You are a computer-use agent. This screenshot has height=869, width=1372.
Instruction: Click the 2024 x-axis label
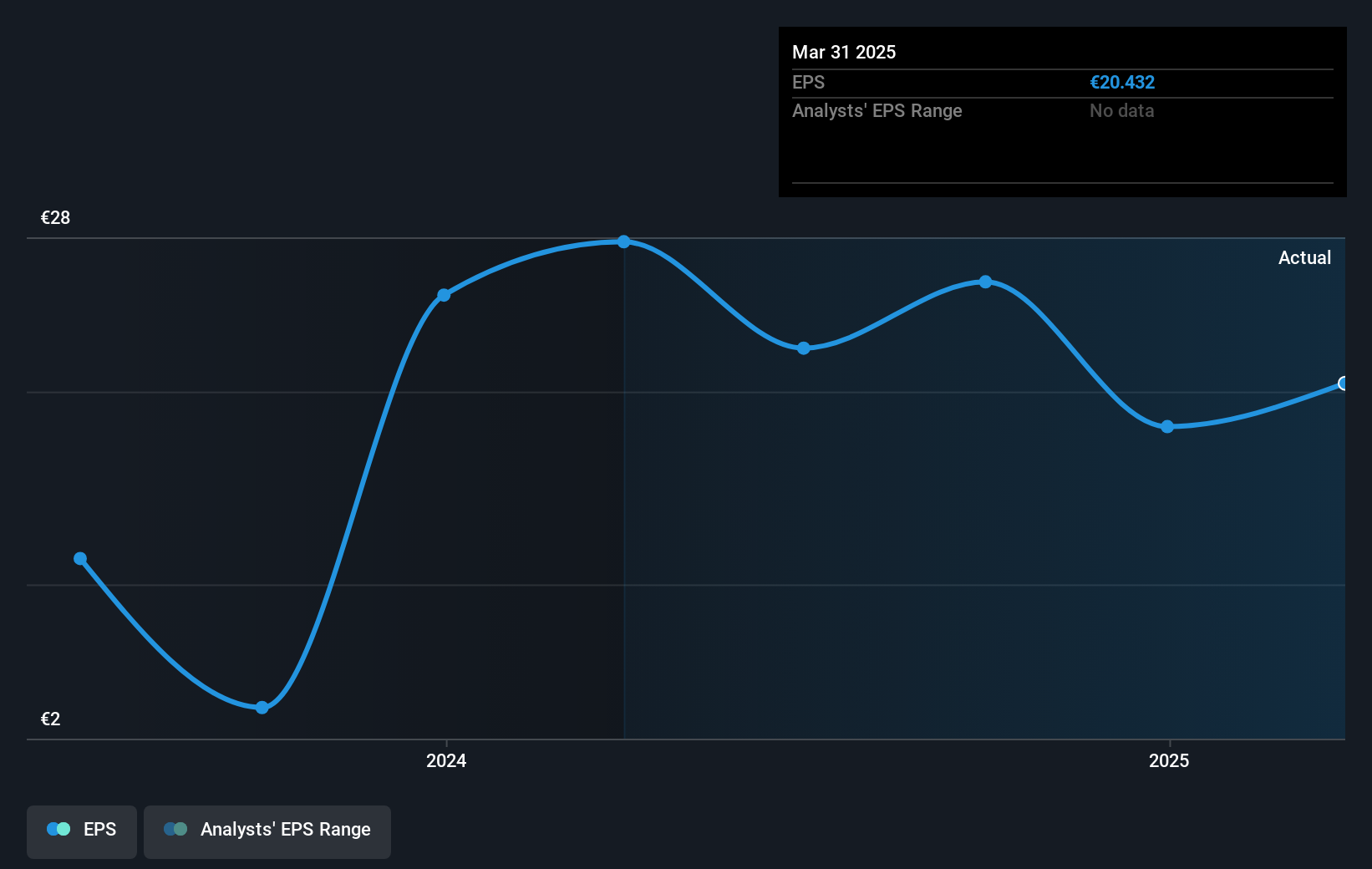pyautogui.click(x=446, y=760)
